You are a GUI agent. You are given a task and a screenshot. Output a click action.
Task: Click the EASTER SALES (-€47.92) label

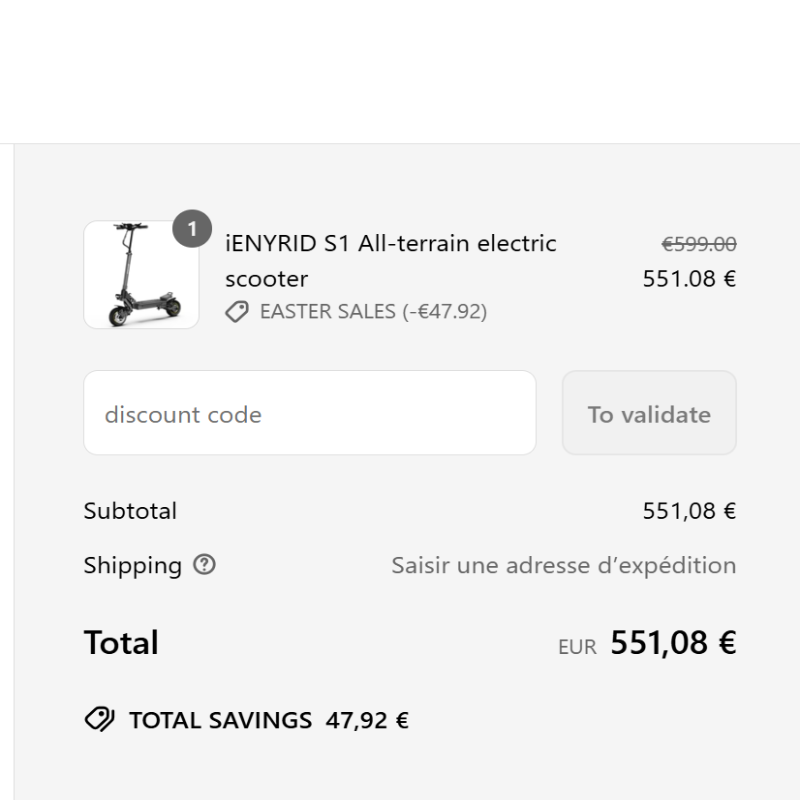373,311
